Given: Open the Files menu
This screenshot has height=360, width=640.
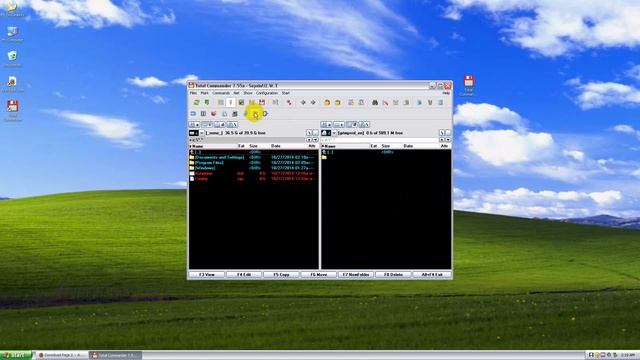Looking at the screenshot, I should tap(193, 93).
